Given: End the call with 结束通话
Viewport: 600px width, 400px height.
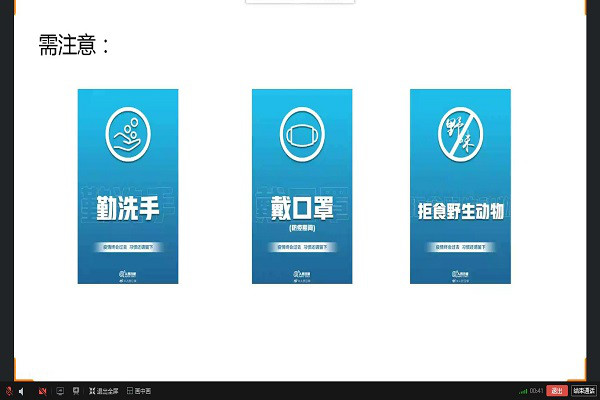Looking at the screenshot, I should [583, 390].
